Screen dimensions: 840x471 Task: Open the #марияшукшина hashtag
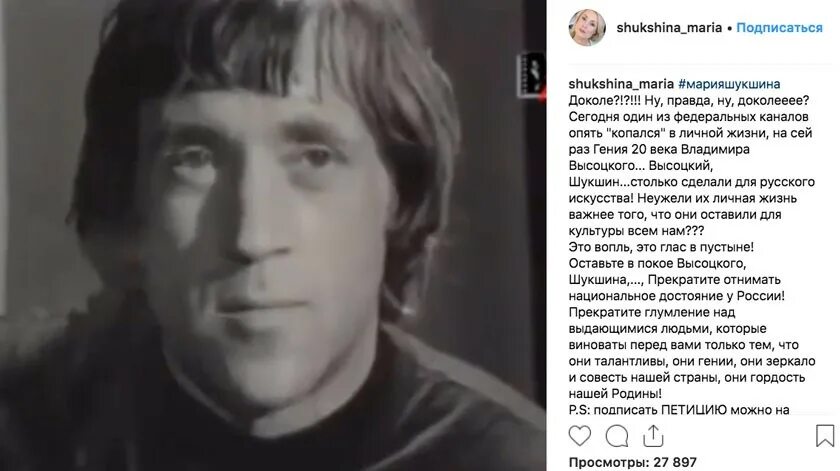coord(729,84)
